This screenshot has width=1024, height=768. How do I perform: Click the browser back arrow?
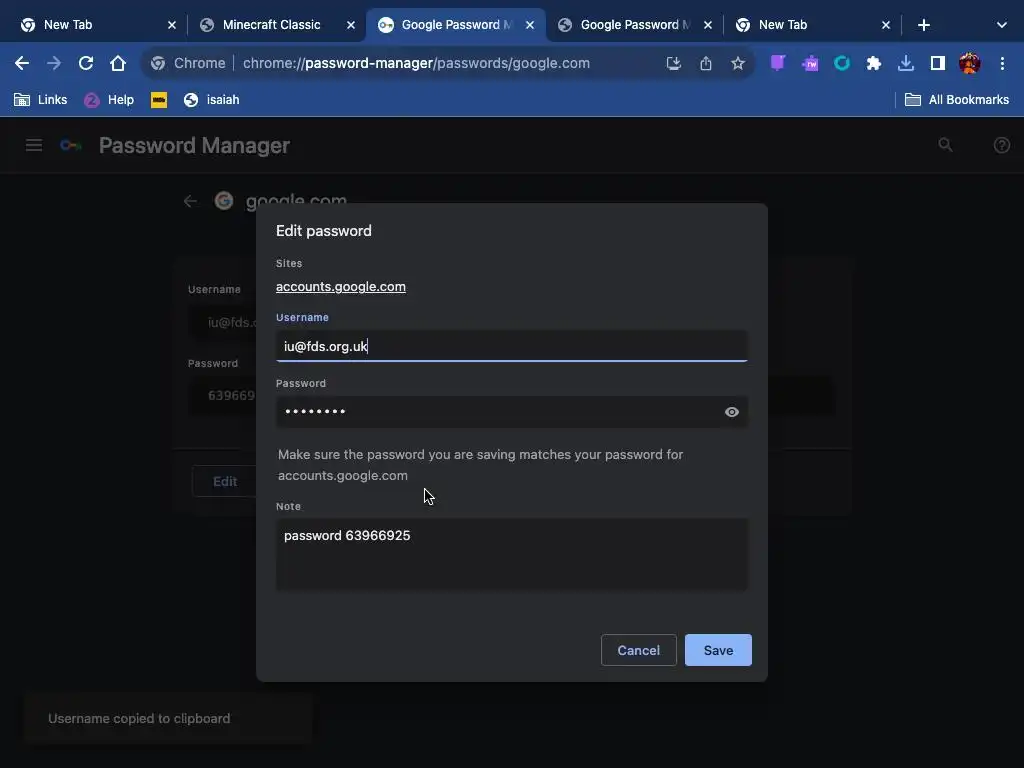coord(22,63)
